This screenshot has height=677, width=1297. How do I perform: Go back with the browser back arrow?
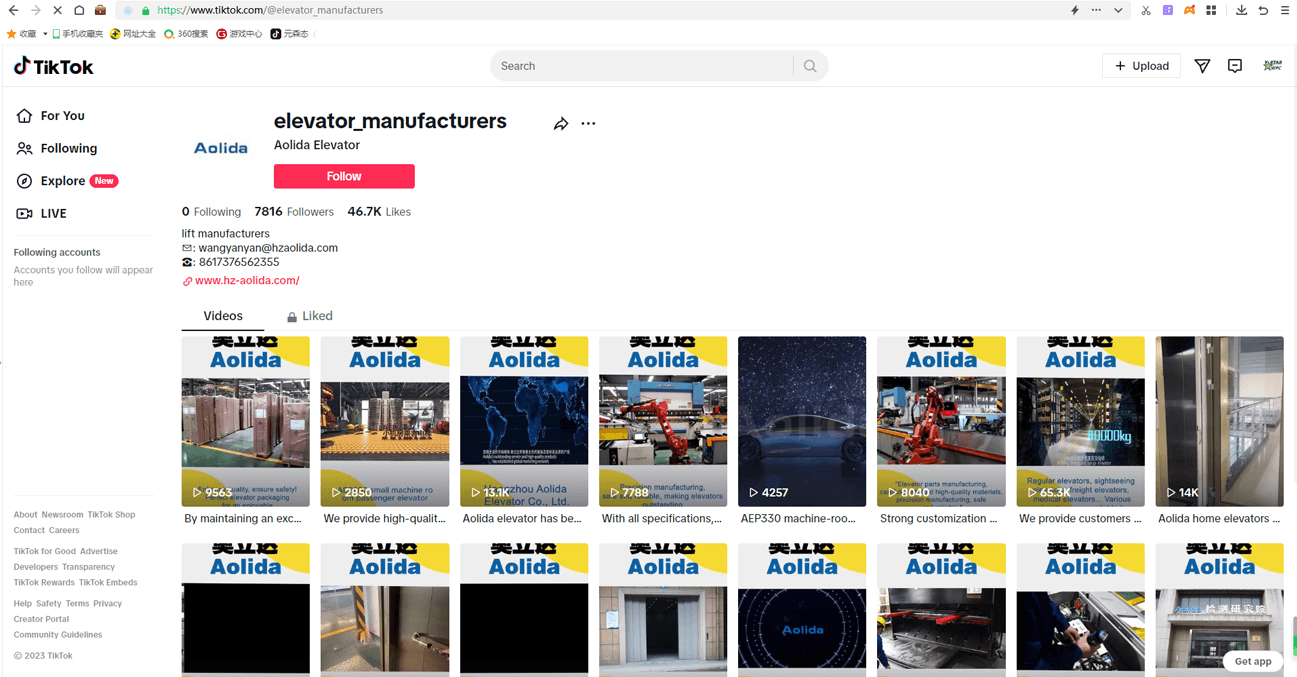(13, 10)
